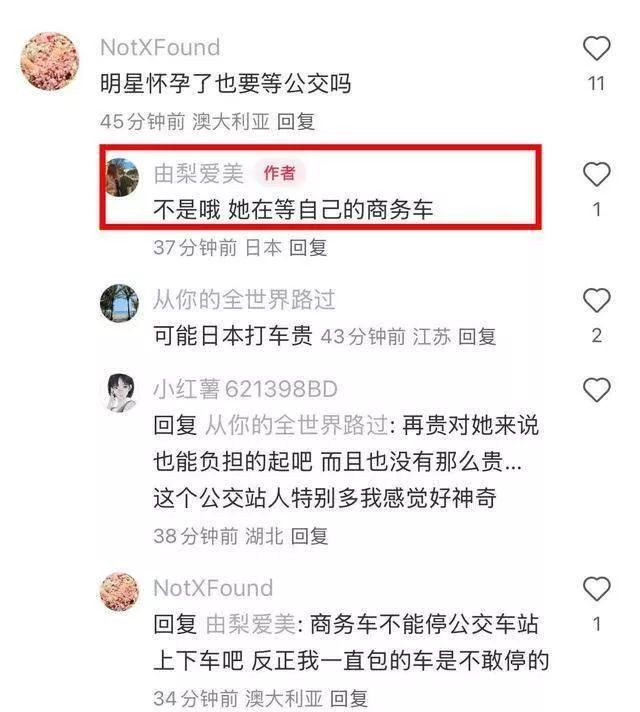Open the mentioned 由梨爱美 in the last reply
This screenshot has width=640, height=712.
click(x=251, y=624)
